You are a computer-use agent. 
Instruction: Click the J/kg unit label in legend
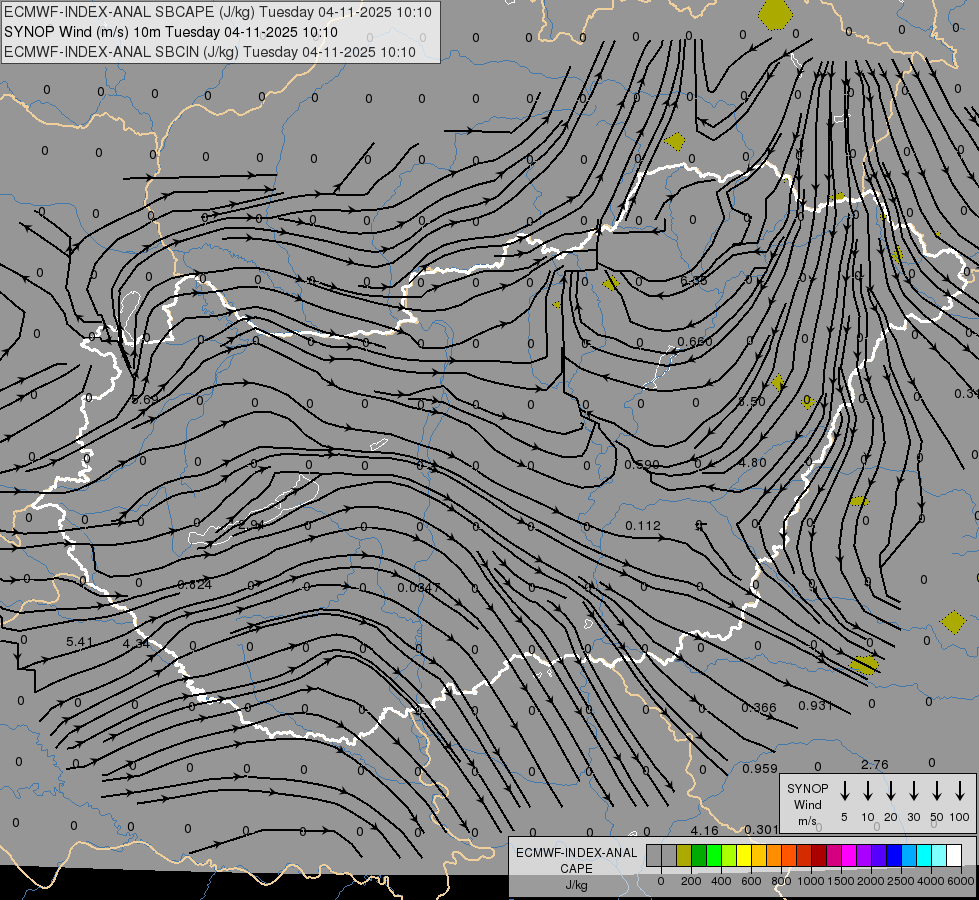576,886
